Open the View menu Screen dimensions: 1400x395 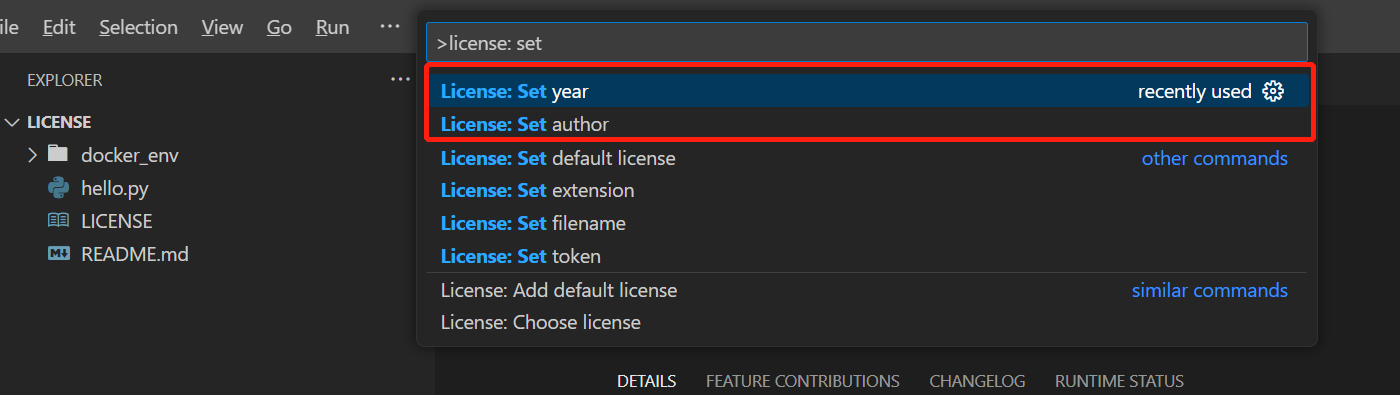coord(222,27)
